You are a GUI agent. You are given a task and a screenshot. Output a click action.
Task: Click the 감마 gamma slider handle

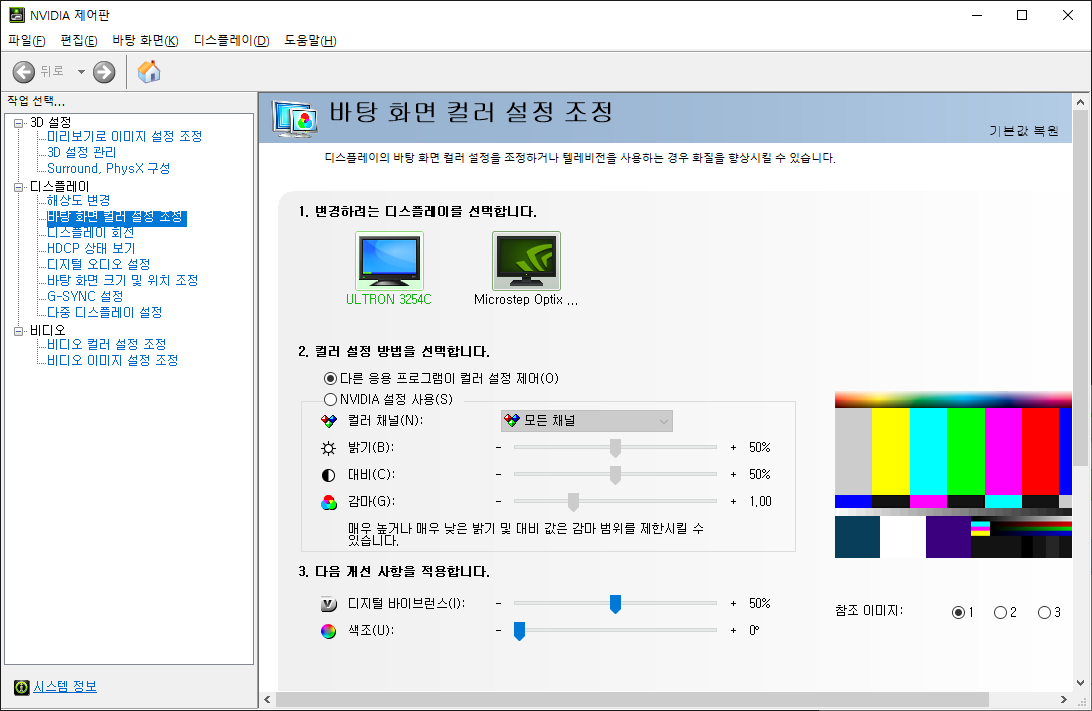573,502
